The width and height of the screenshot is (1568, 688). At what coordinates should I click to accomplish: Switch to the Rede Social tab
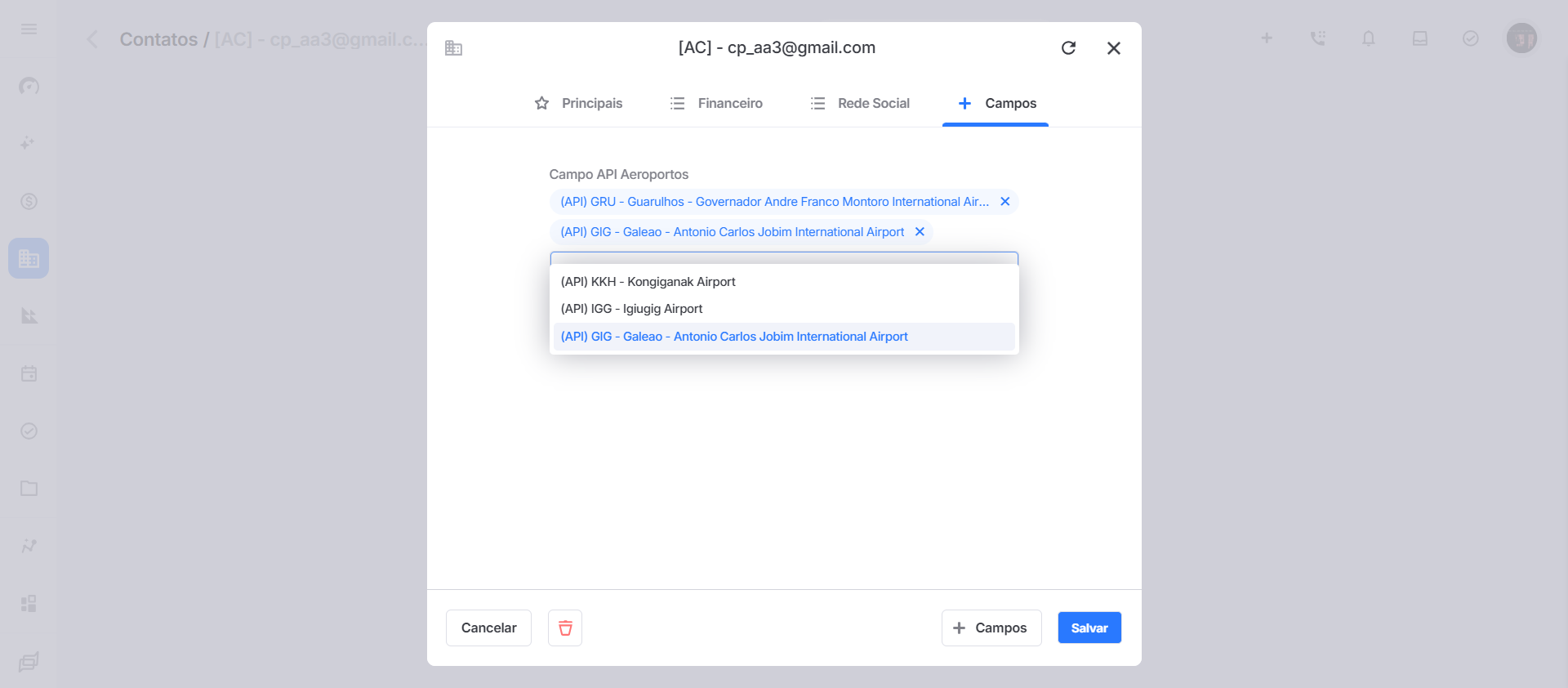pyautogui.click(x=860, y=104)
